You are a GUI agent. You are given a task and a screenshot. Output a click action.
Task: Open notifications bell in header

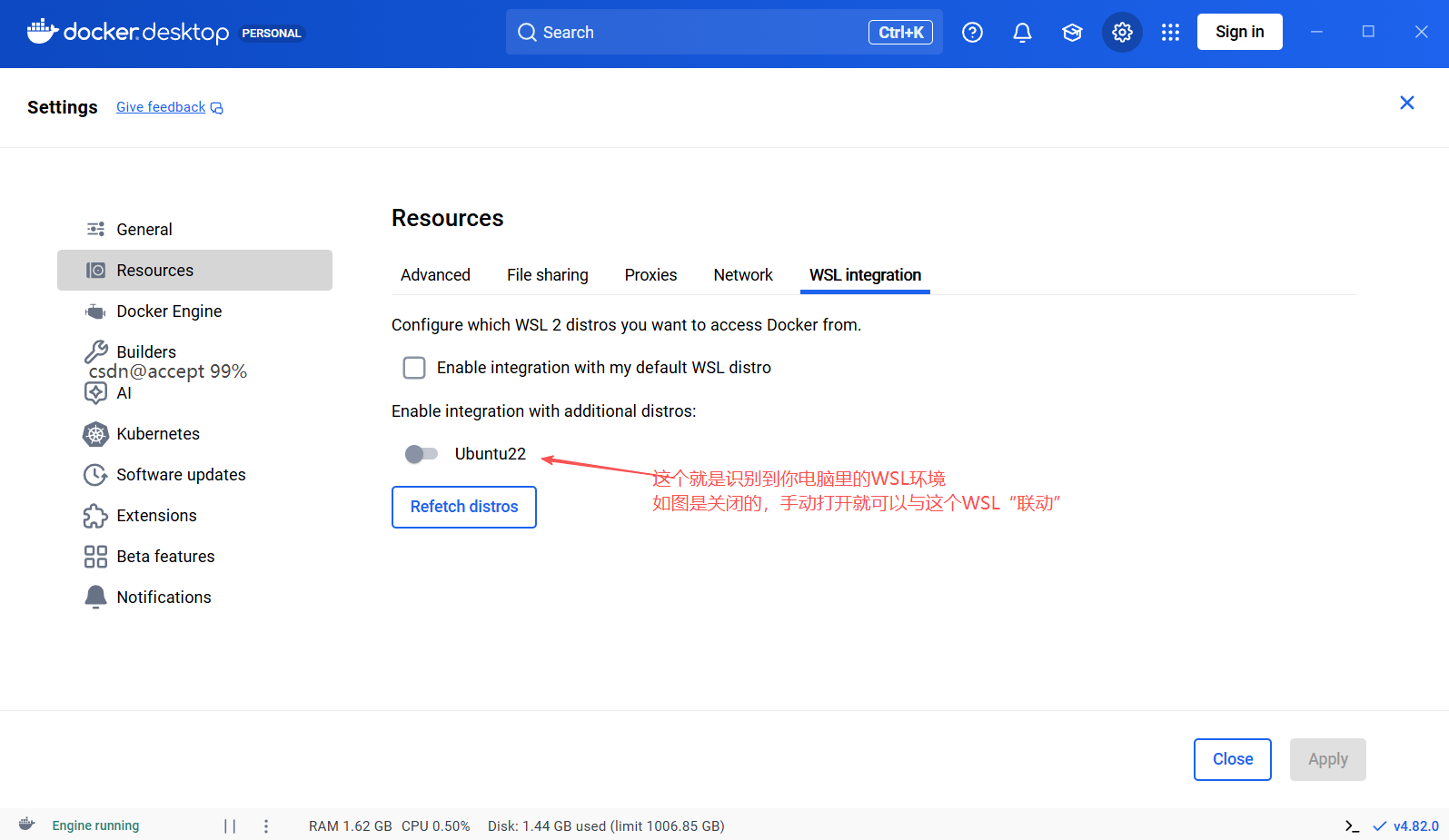point(1022,33)
